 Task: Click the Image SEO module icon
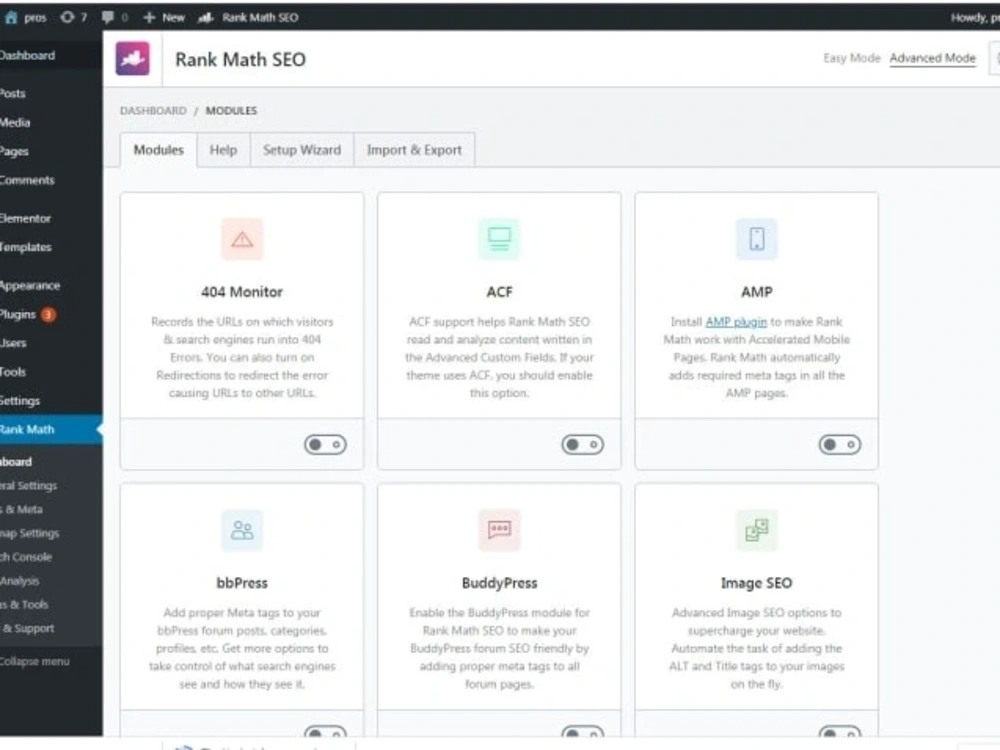(757, 530)
